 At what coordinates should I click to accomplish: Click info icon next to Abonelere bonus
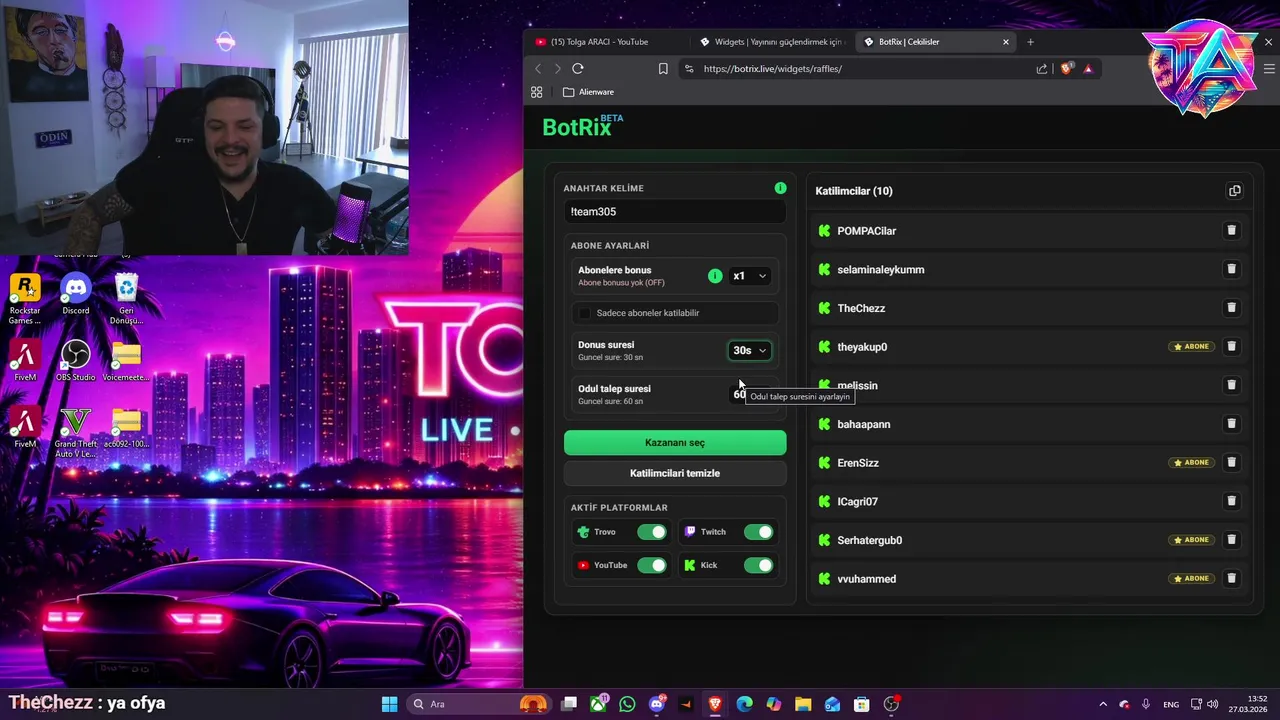(715, 276)
